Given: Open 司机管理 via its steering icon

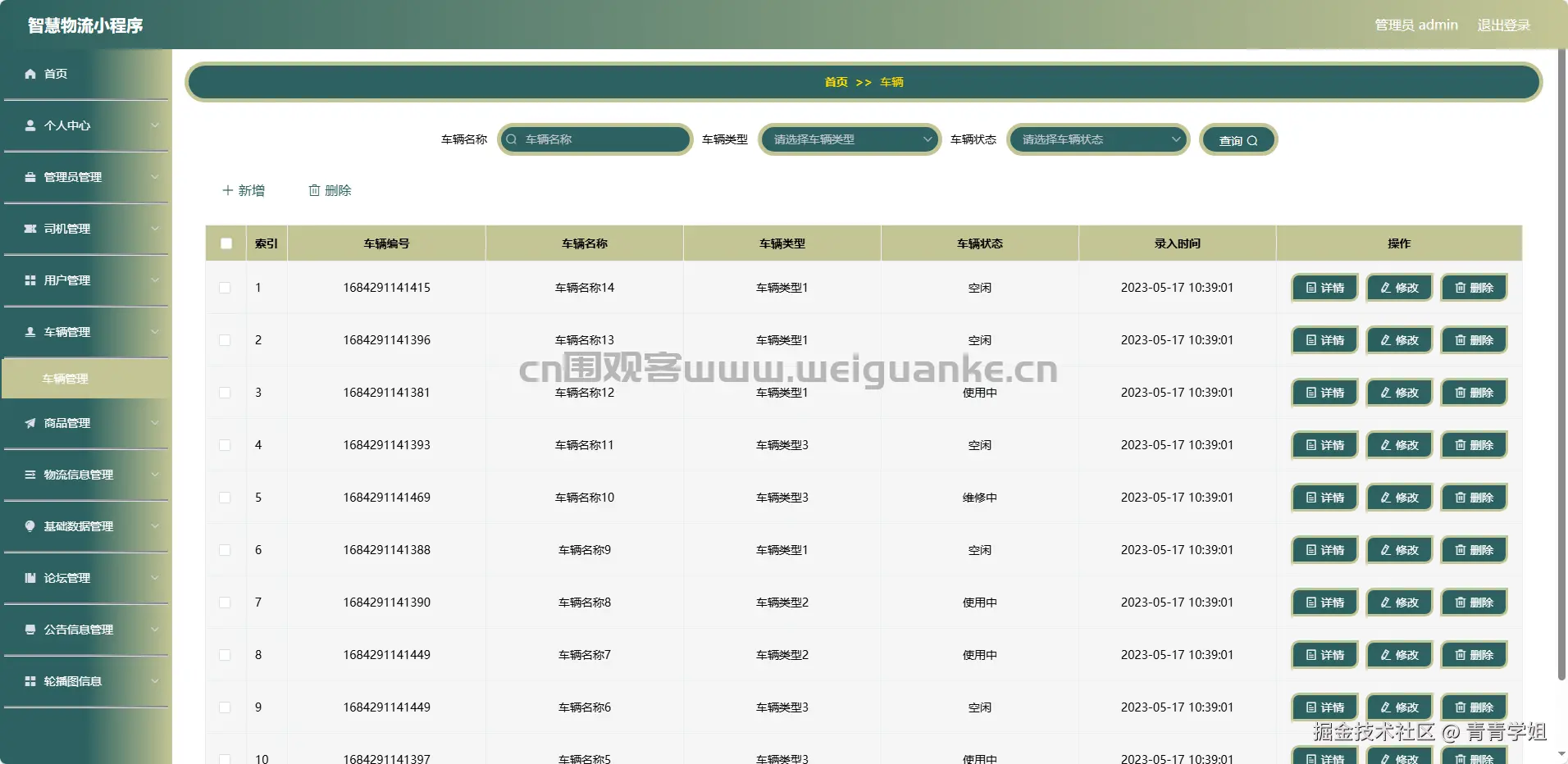Looking at the screenshot, I should (30, 229).
